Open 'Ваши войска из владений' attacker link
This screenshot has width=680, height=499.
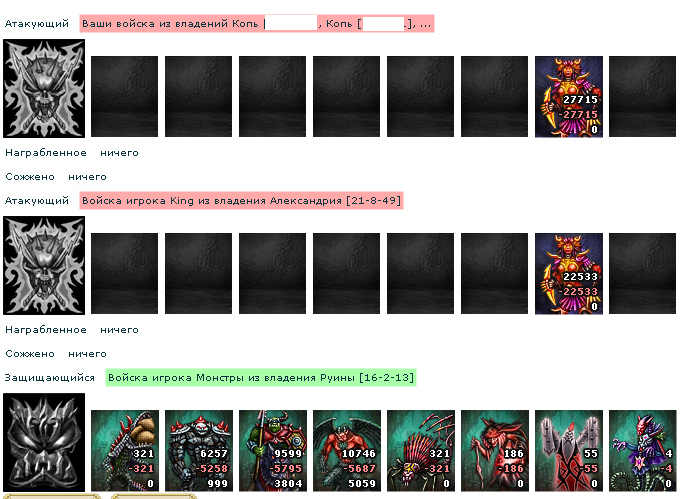[257, 23]
